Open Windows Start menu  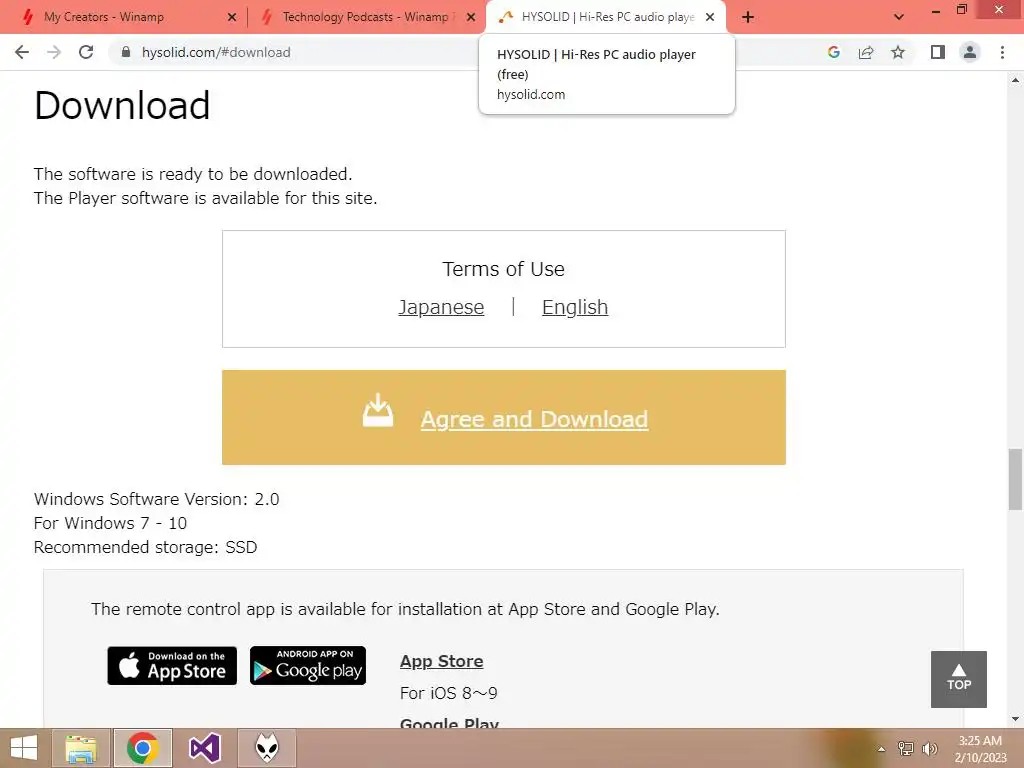[24, 748]
